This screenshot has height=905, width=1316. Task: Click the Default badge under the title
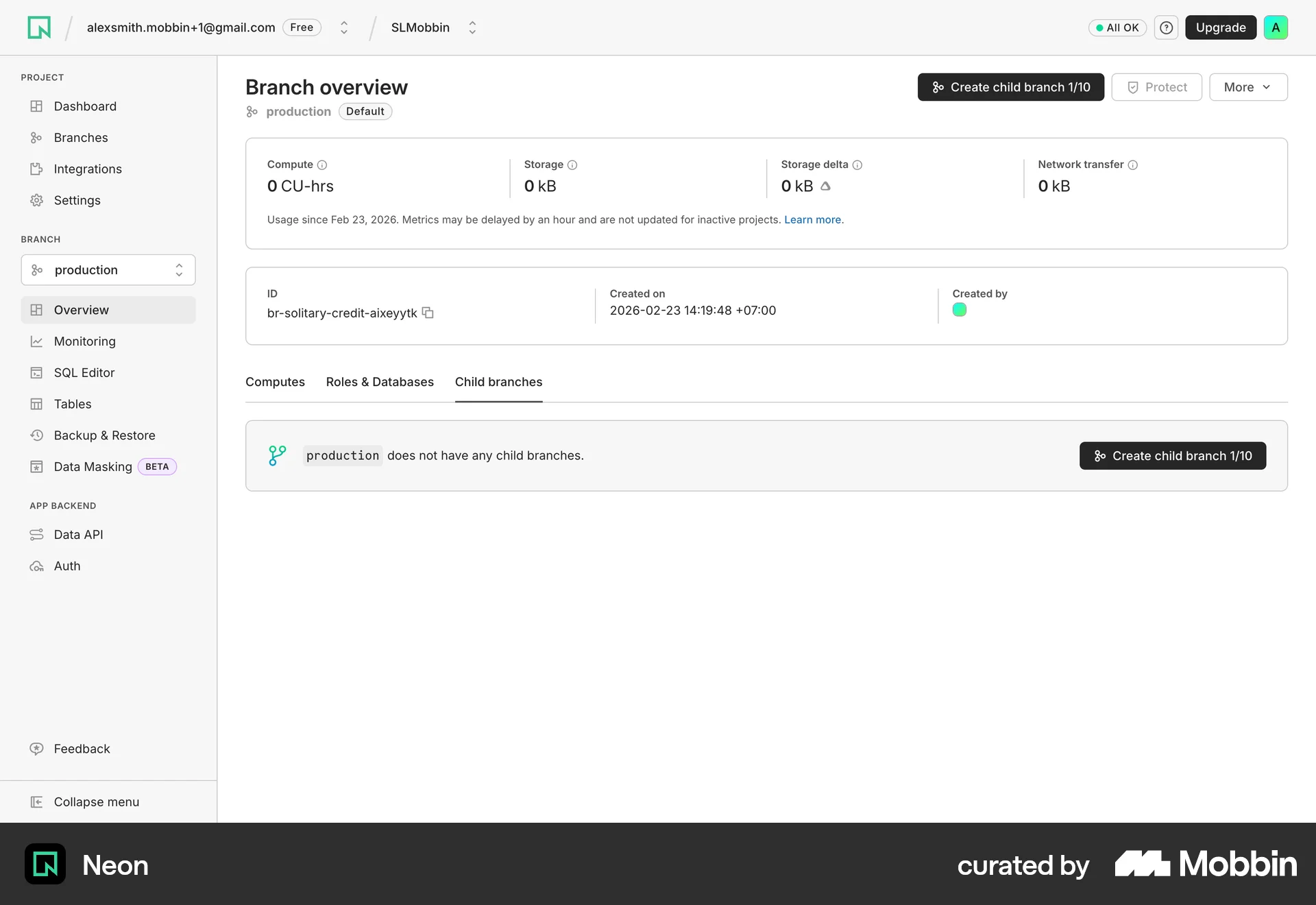(x=365, y=111)
